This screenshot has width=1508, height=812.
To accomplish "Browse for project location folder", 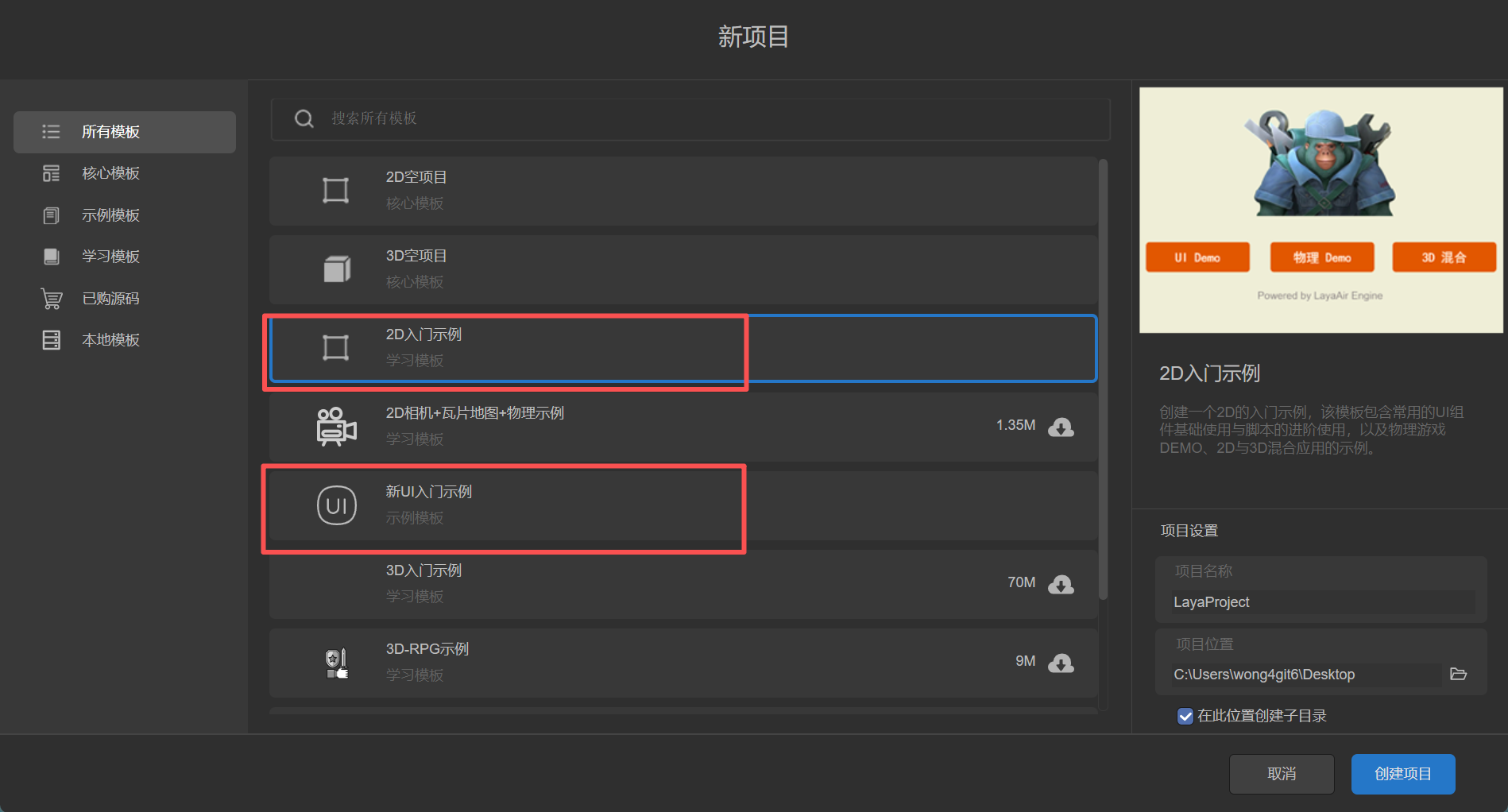I will pos(1458,675).
